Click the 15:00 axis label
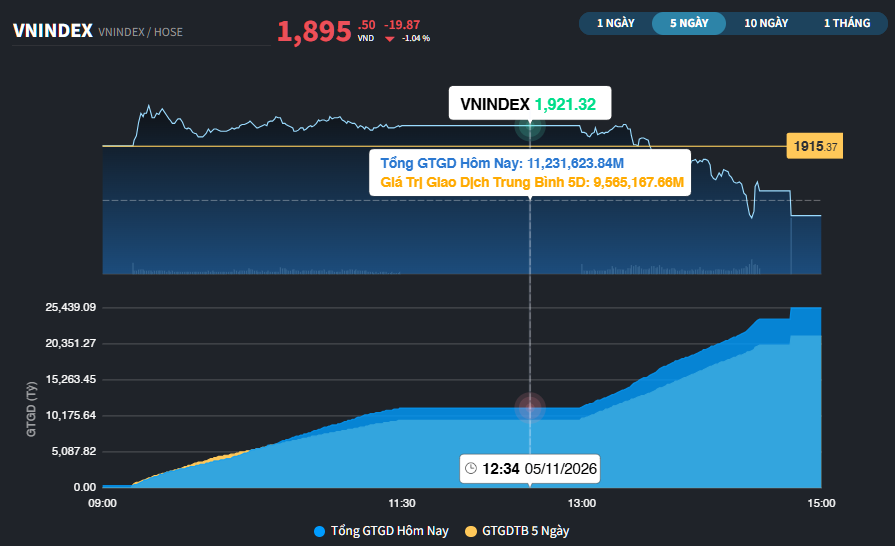Screen dimensions: 895x546 [821, 503]
